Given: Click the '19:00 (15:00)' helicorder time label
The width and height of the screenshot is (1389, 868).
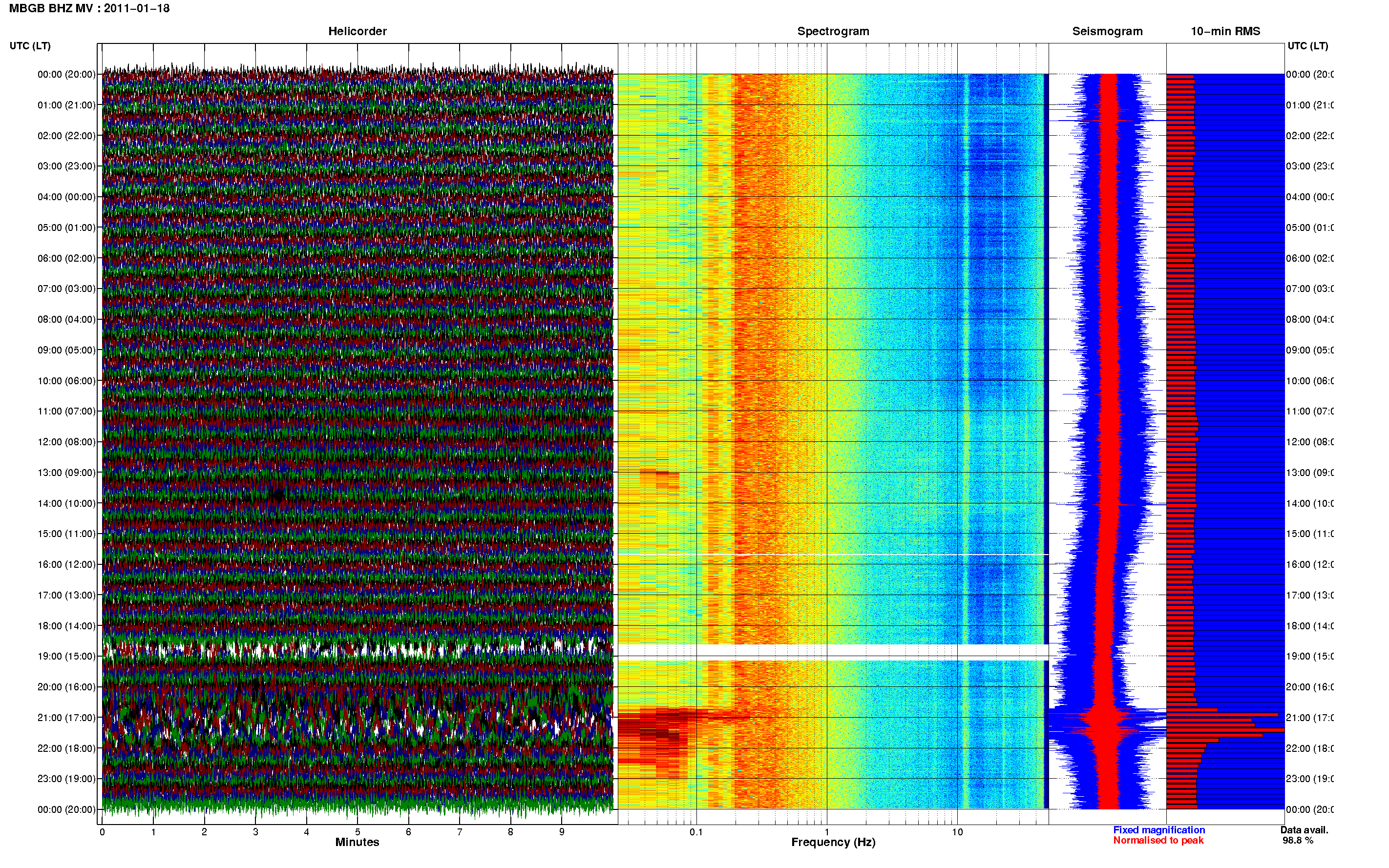Looking at the screenshot, I should tap(66, 657).
